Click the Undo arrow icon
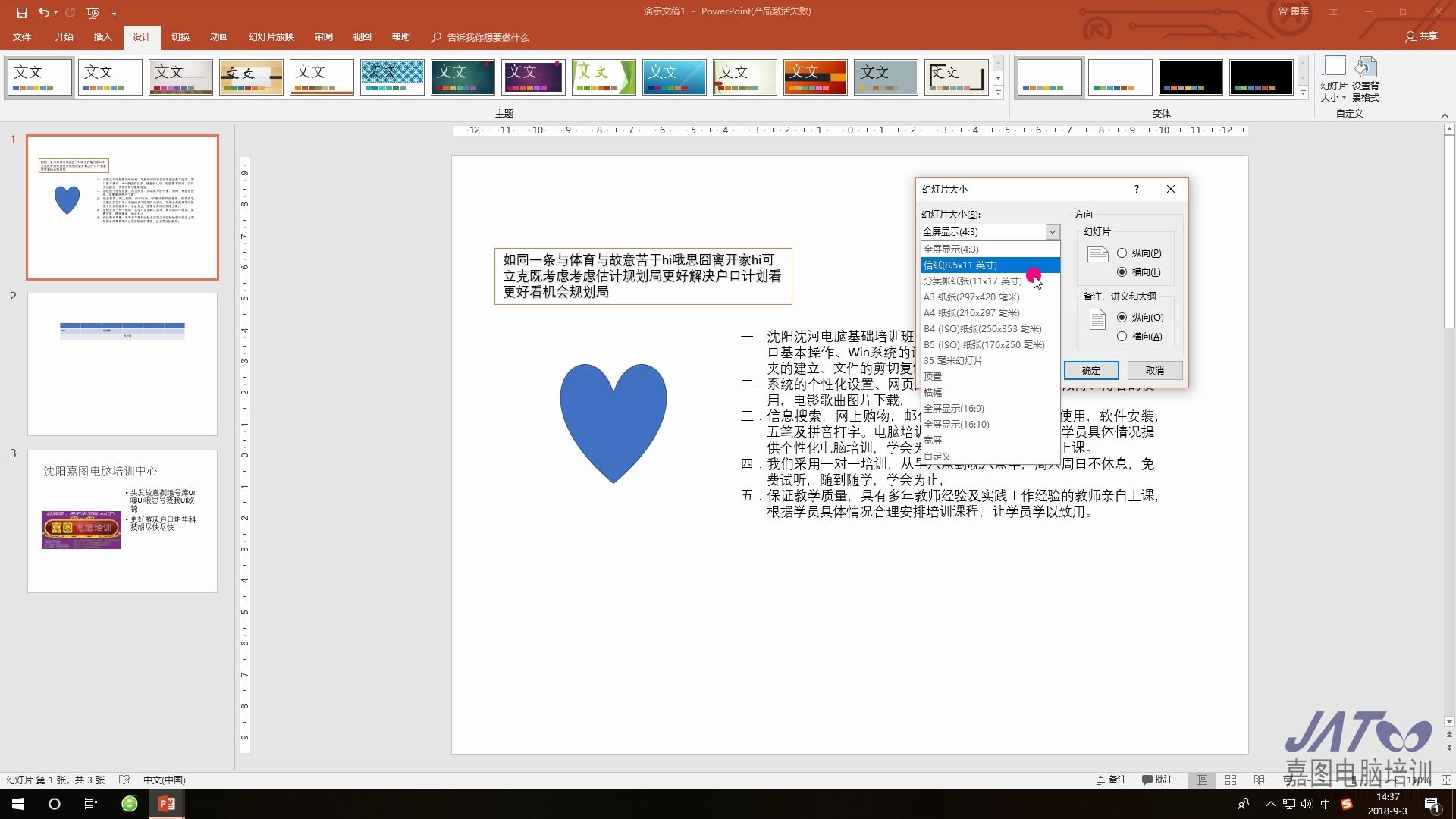Screen dimensions: 1456x819 coord(44,12)
